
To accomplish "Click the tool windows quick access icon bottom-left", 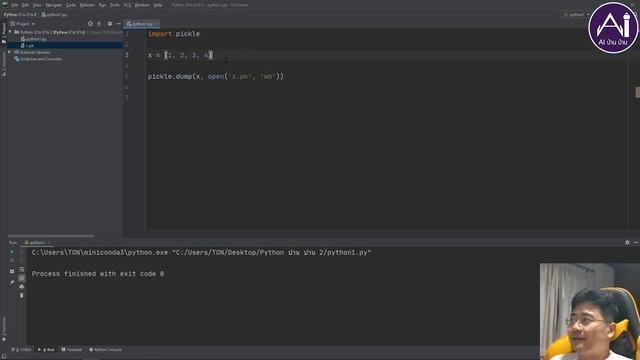I will point(3,357).
